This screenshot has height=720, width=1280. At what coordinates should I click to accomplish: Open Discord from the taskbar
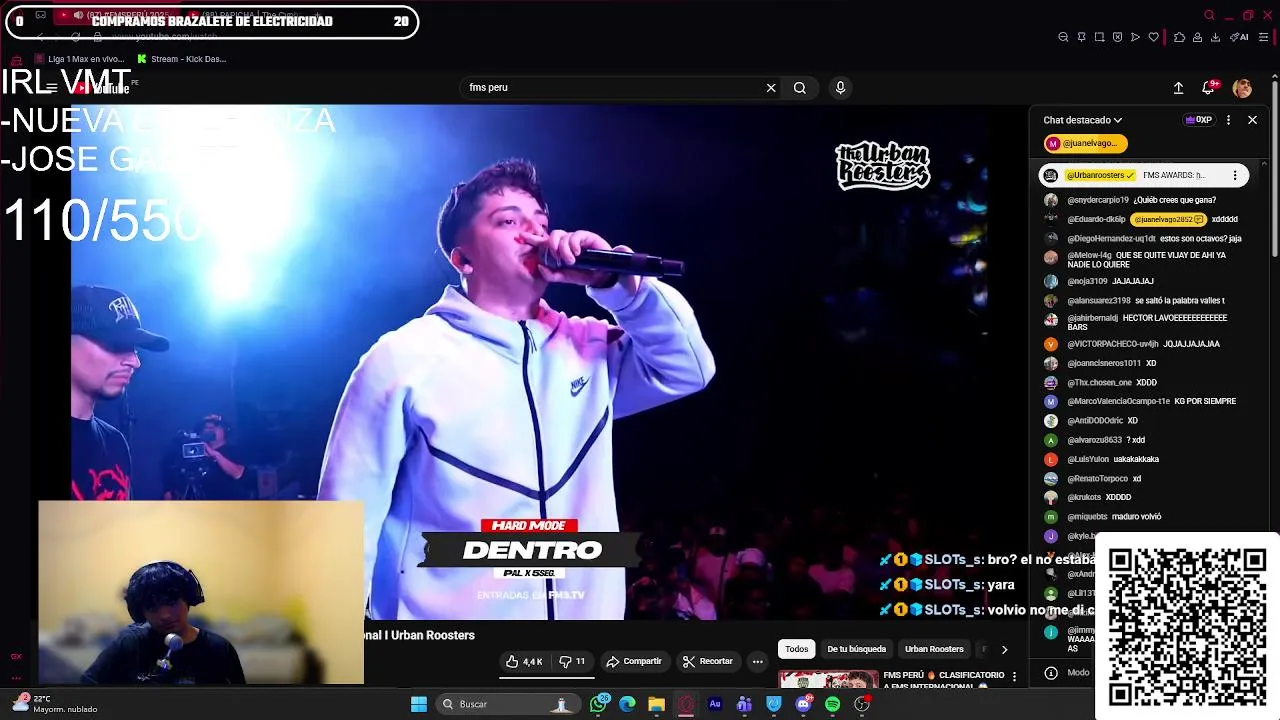coord(803,704)
